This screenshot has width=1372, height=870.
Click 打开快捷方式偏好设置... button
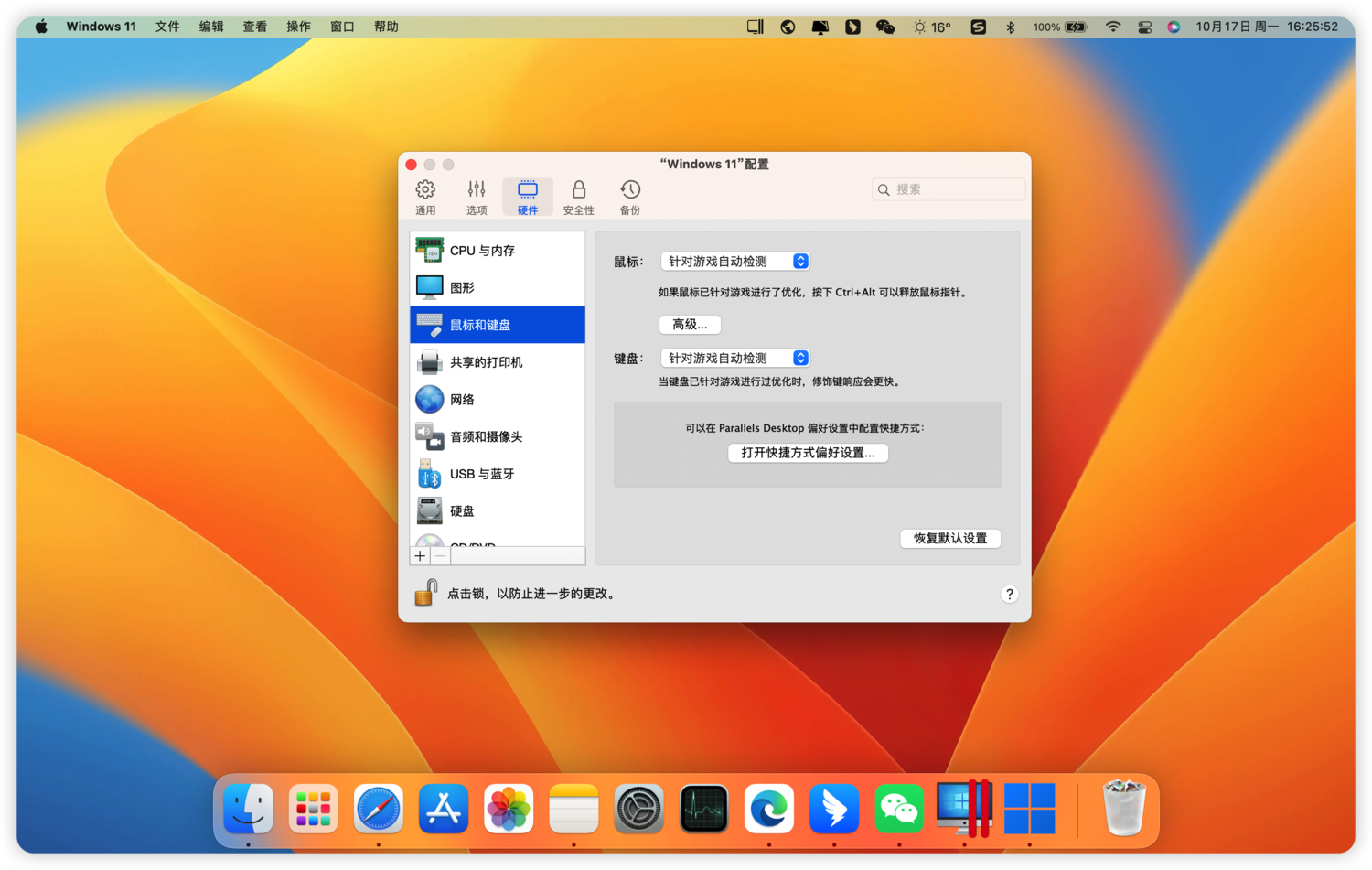pos(808,452)
